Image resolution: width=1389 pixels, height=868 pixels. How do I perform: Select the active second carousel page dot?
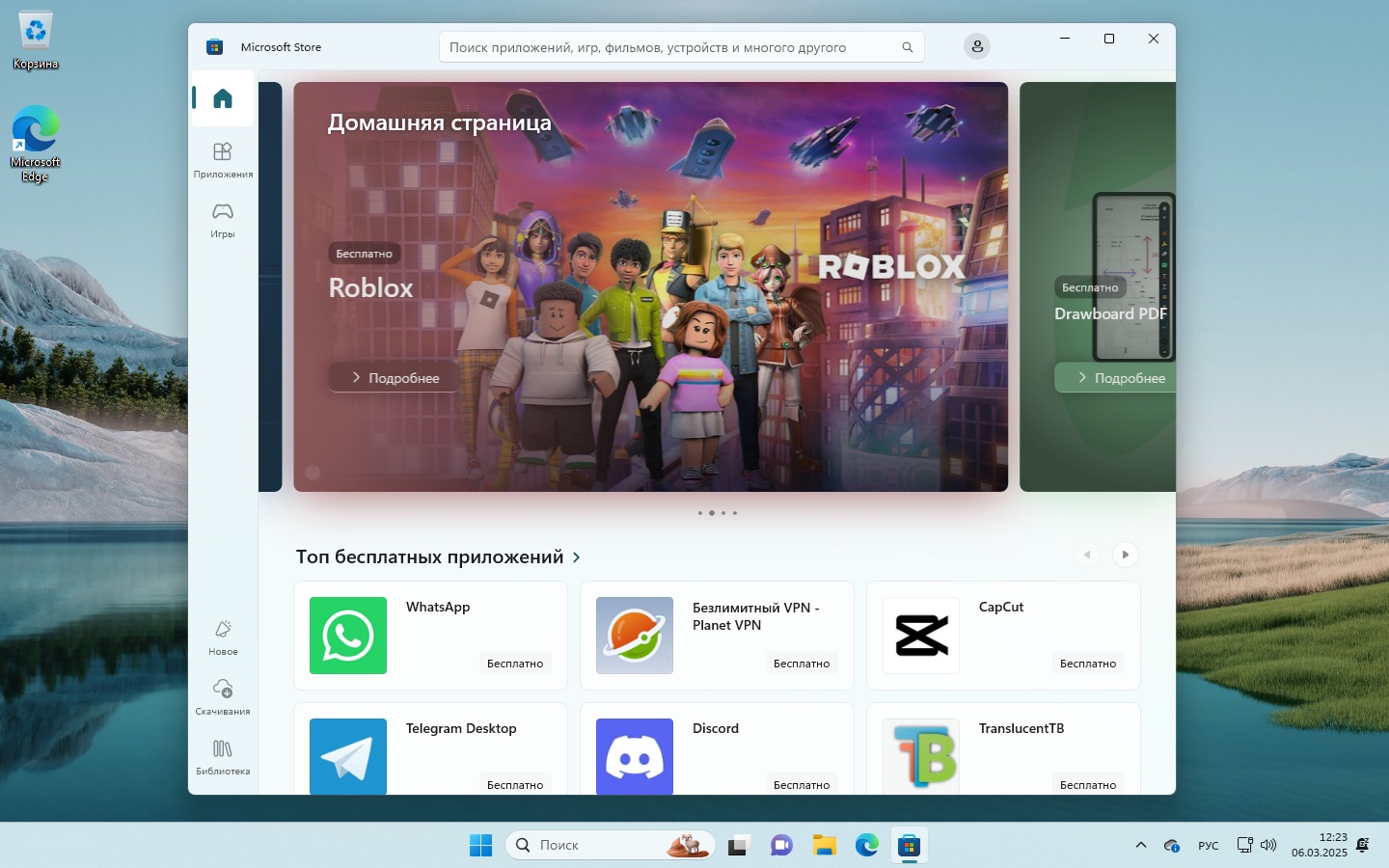(x=712, y=513)
